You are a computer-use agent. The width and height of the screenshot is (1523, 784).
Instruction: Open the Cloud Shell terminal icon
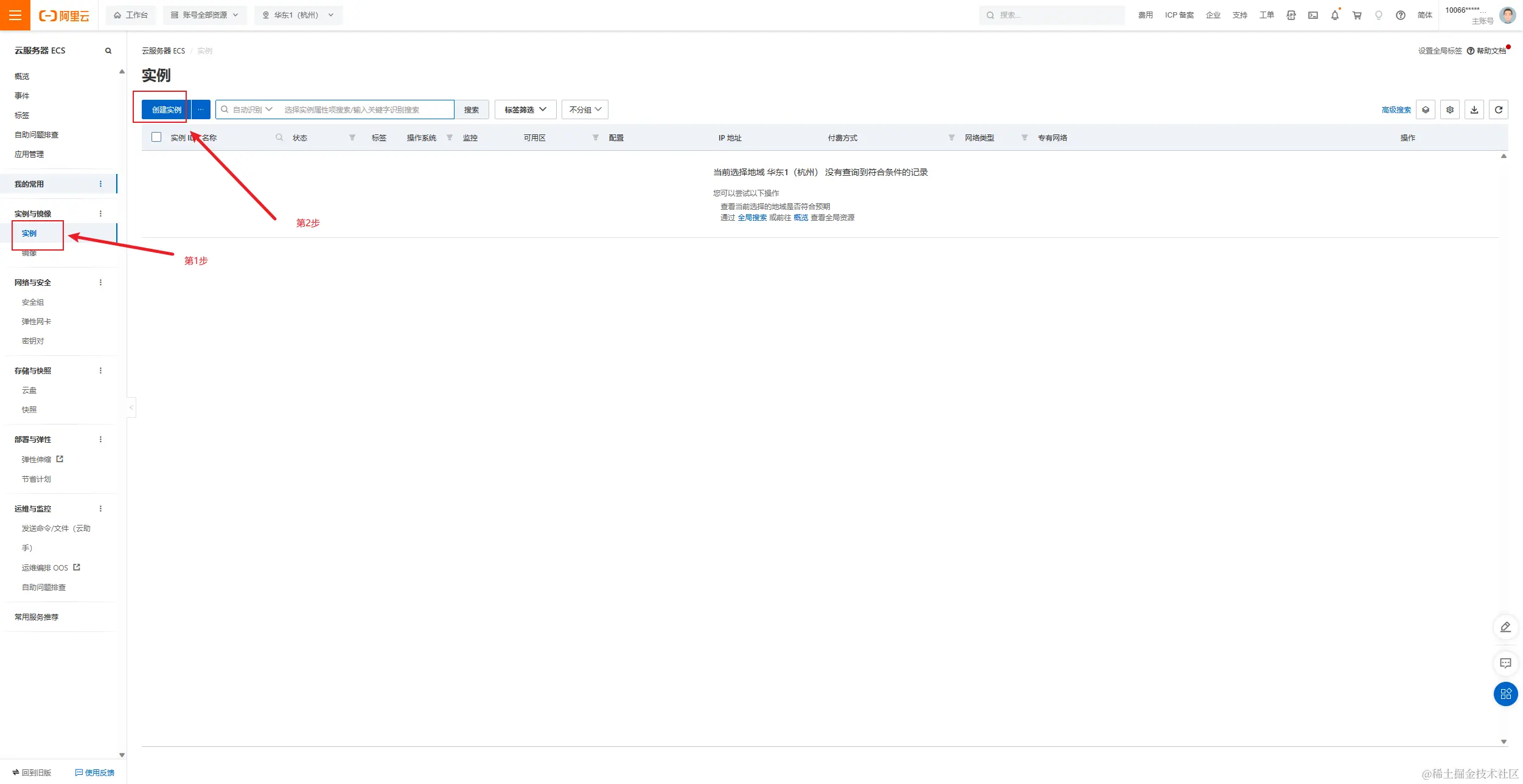[1312, 15]
